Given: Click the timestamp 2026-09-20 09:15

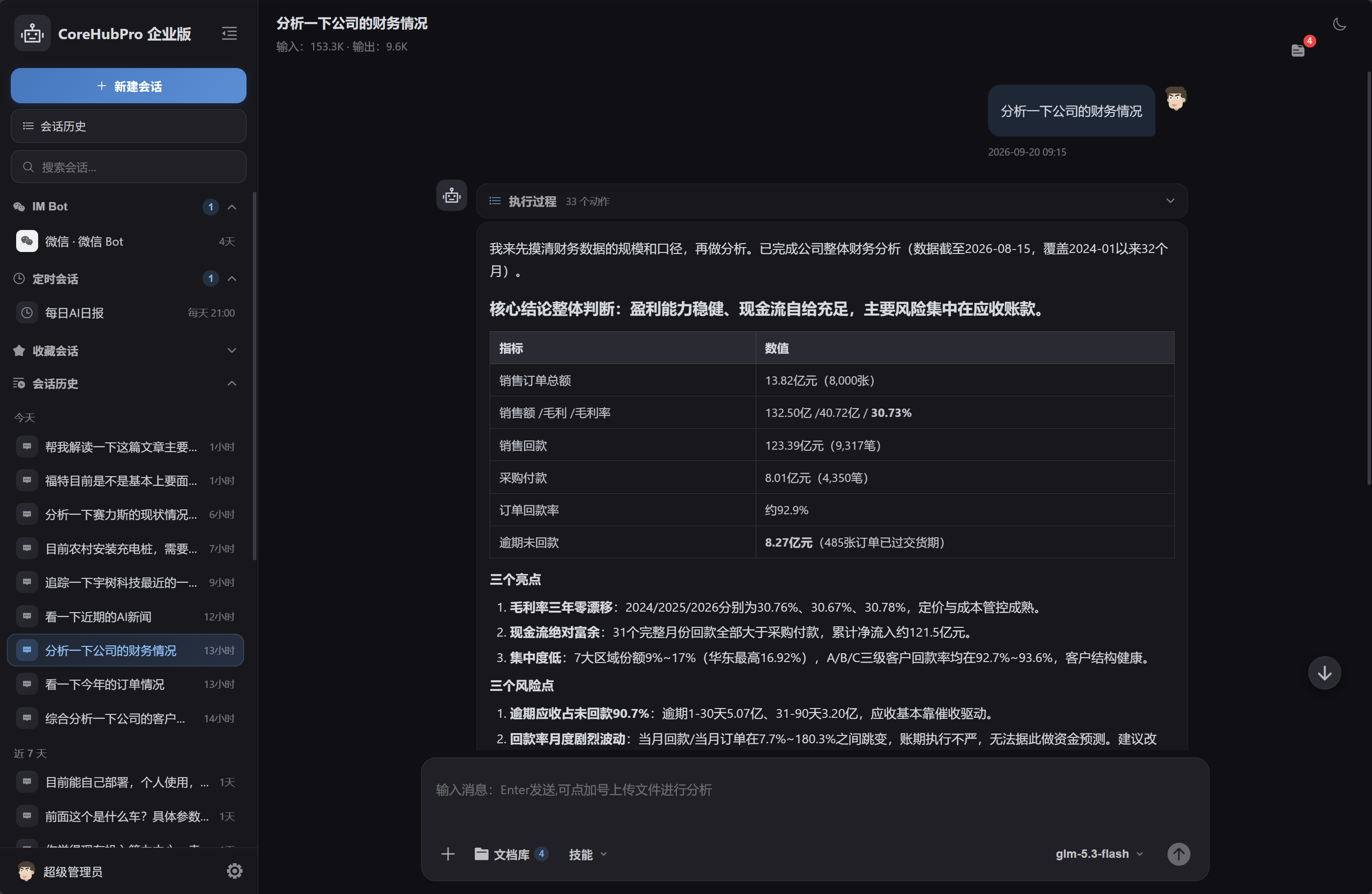Looking at the screenshot, I should click(x=1027, y=152).
